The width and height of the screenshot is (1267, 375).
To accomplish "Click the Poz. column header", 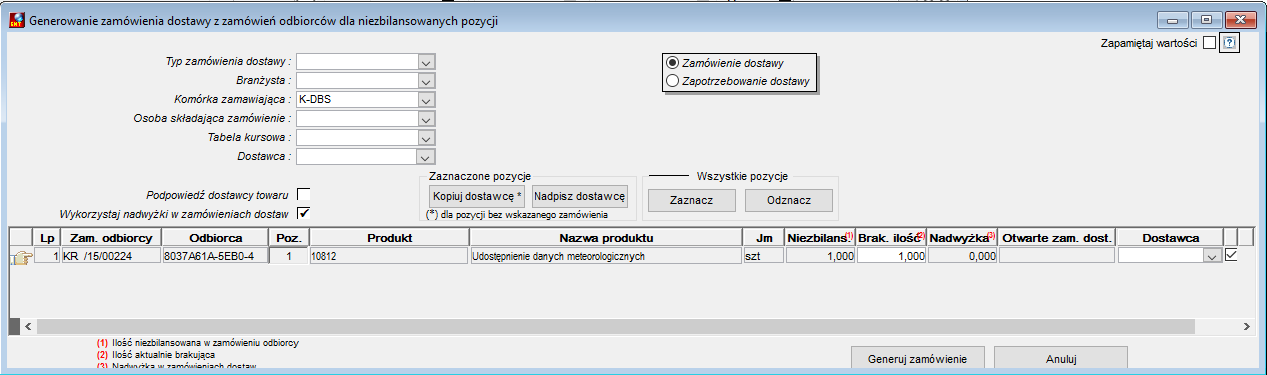I will point(289,238).
